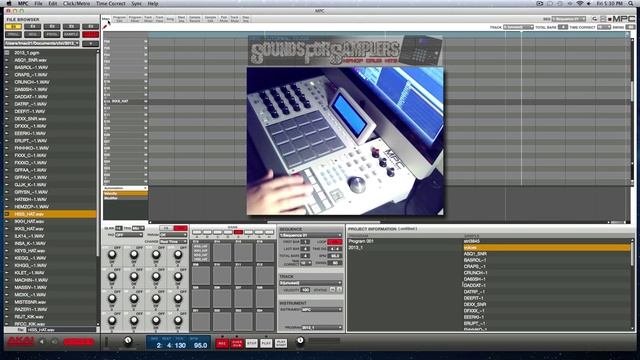Open the PAD dropdown set to OFF
The height and width of the screenshot is (360, 640).
click(129, 236)
